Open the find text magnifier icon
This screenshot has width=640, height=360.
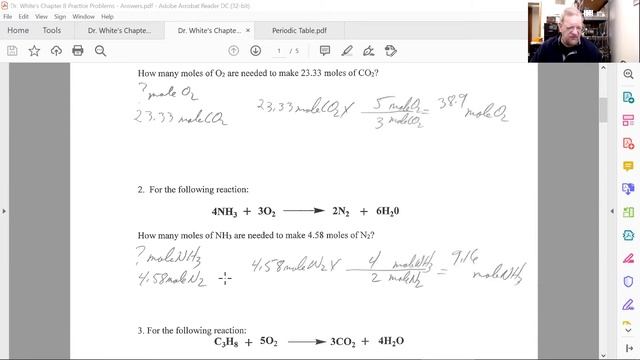pos(100,51)
